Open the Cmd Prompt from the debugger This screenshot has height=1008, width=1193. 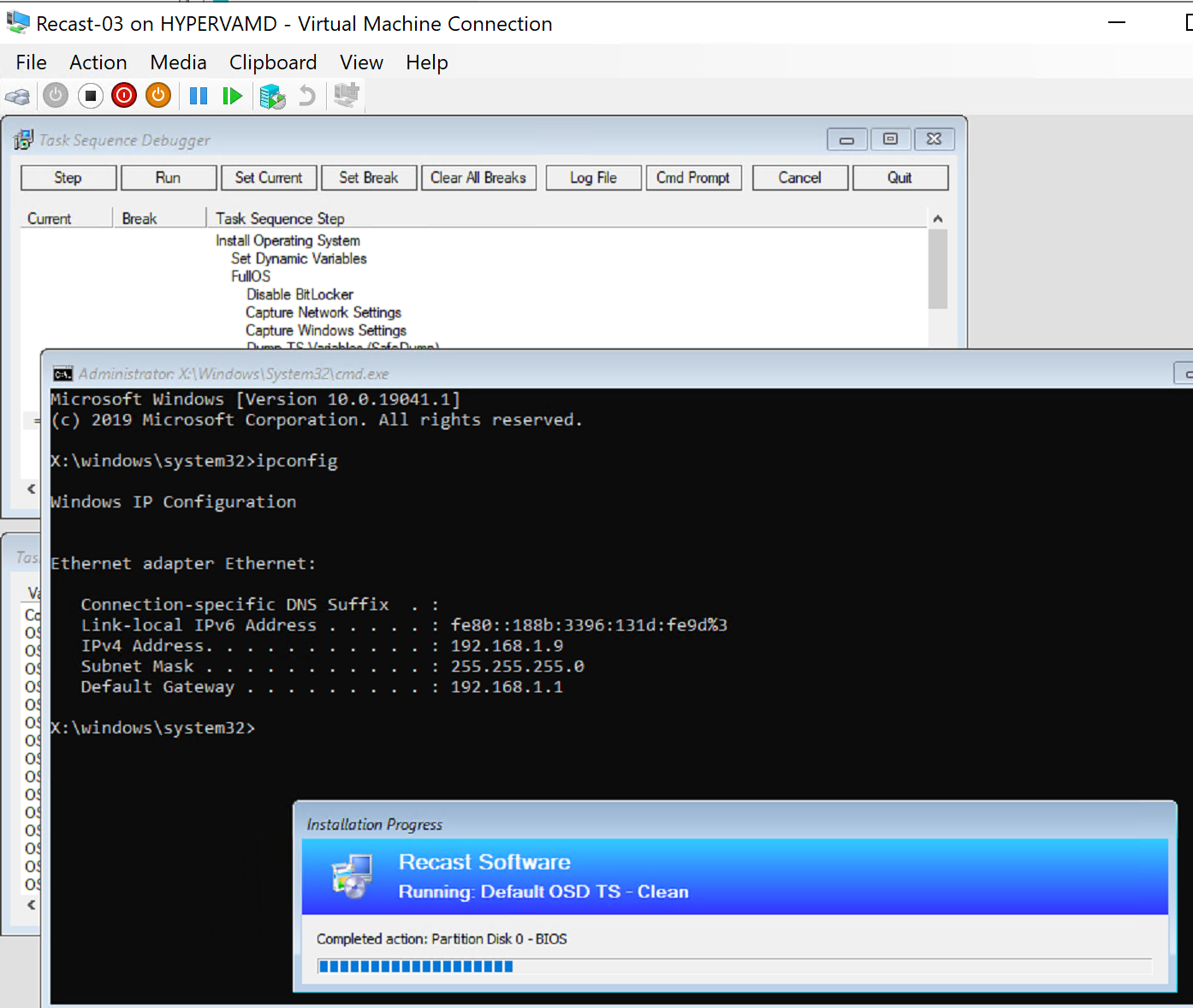pos(692,178)
